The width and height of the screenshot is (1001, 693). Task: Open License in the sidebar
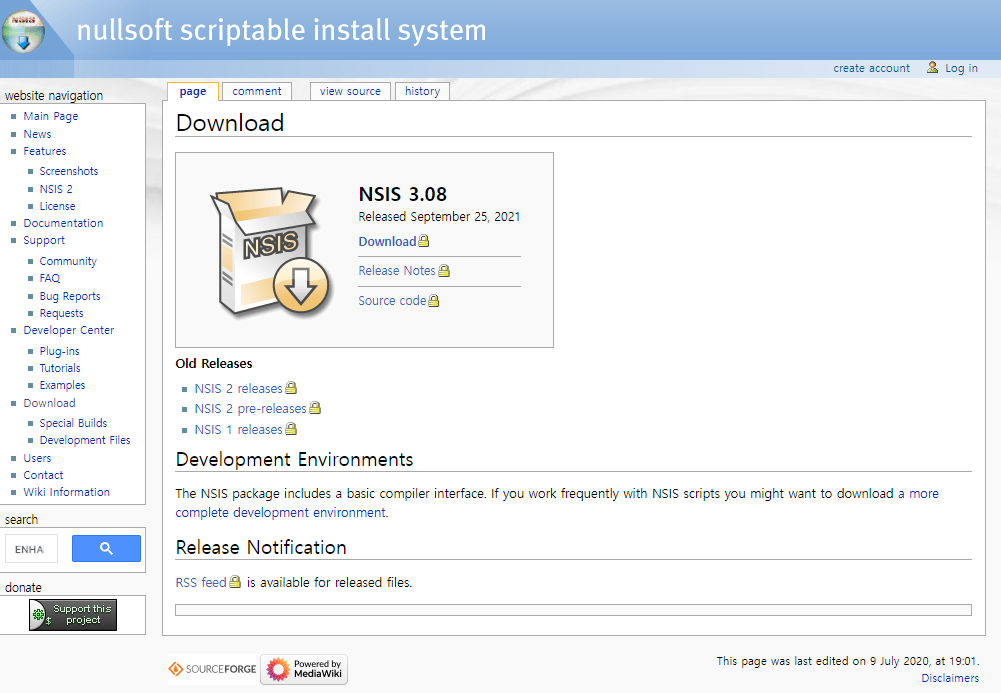click(57, 206)
